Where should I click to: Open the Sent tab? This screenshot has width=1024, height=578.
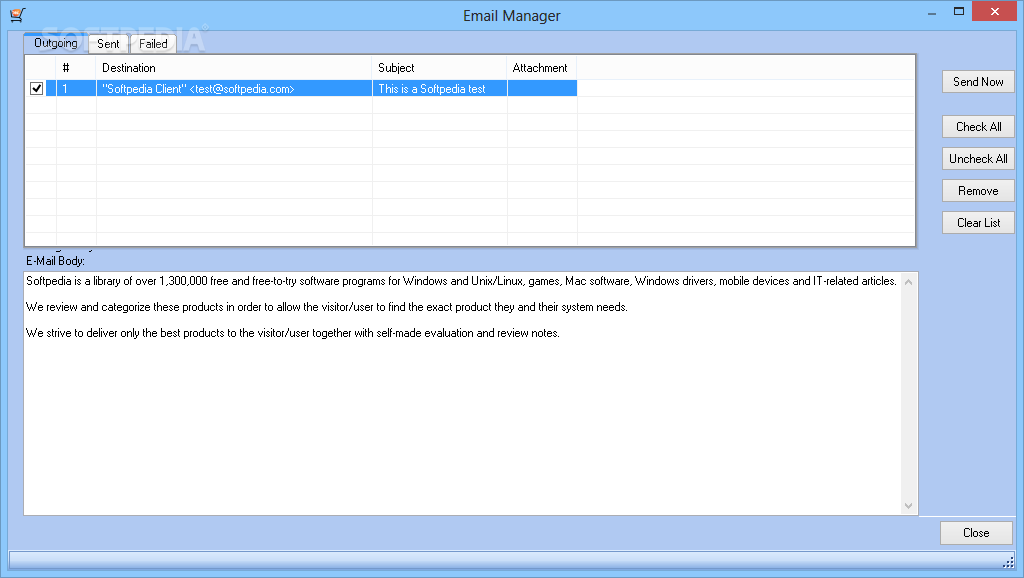point(108,44)
